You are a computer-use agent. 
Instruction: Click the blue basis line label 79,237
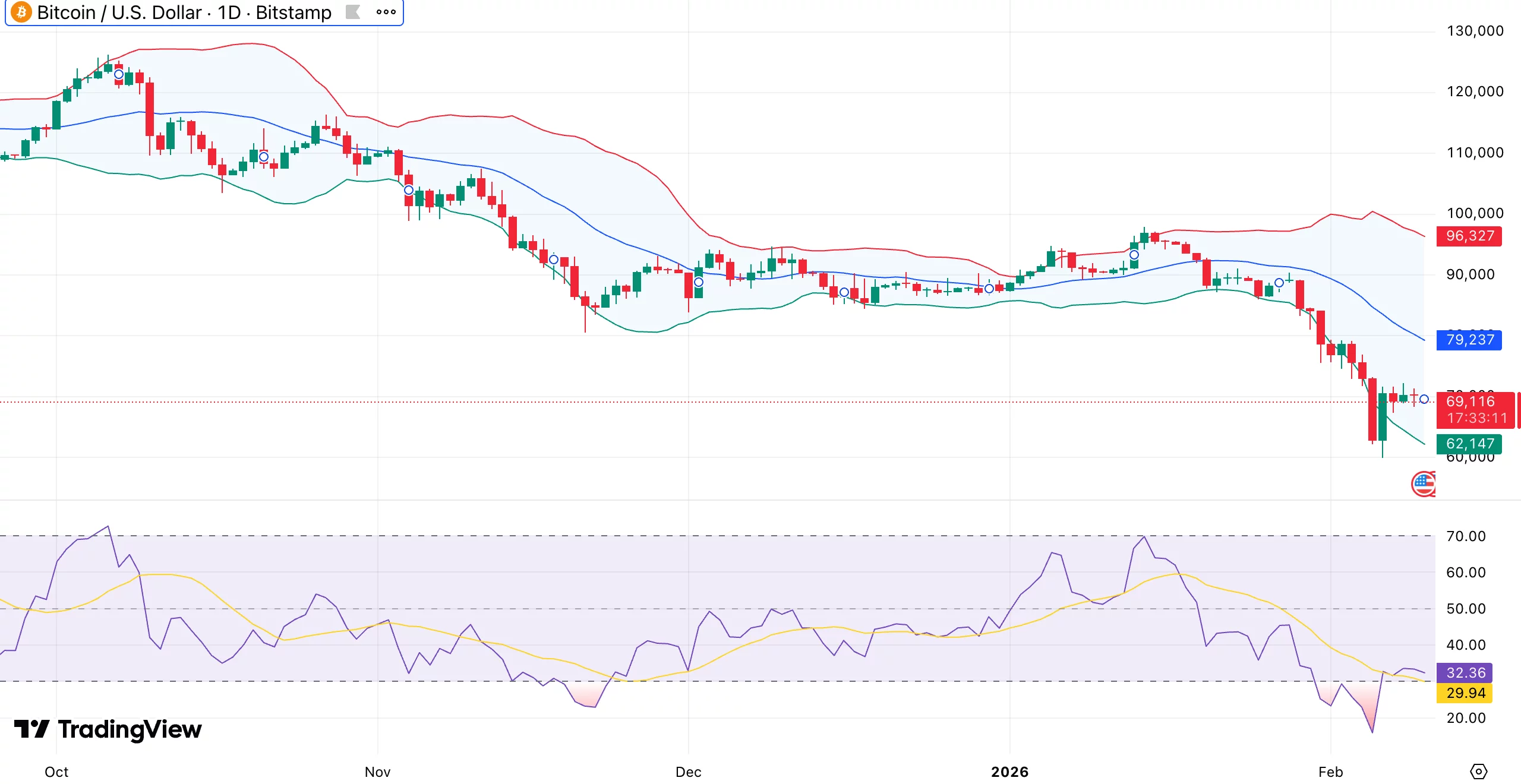coord(1469,340)
